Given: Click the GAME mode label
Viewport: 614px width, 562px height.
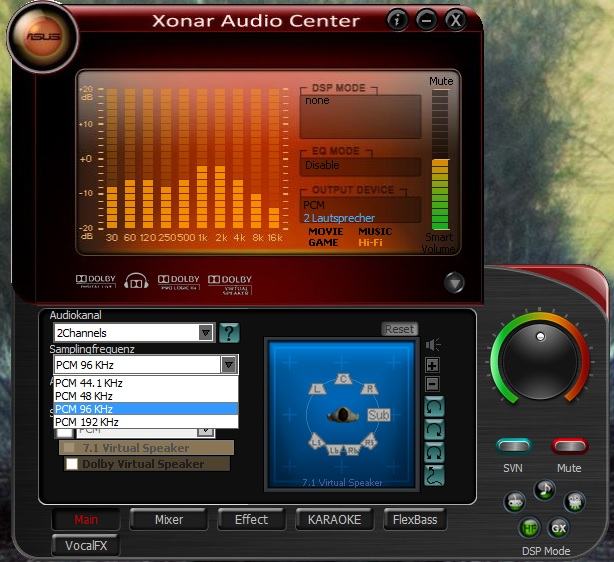Looking at the screenshot, I should tap(323, 242).
